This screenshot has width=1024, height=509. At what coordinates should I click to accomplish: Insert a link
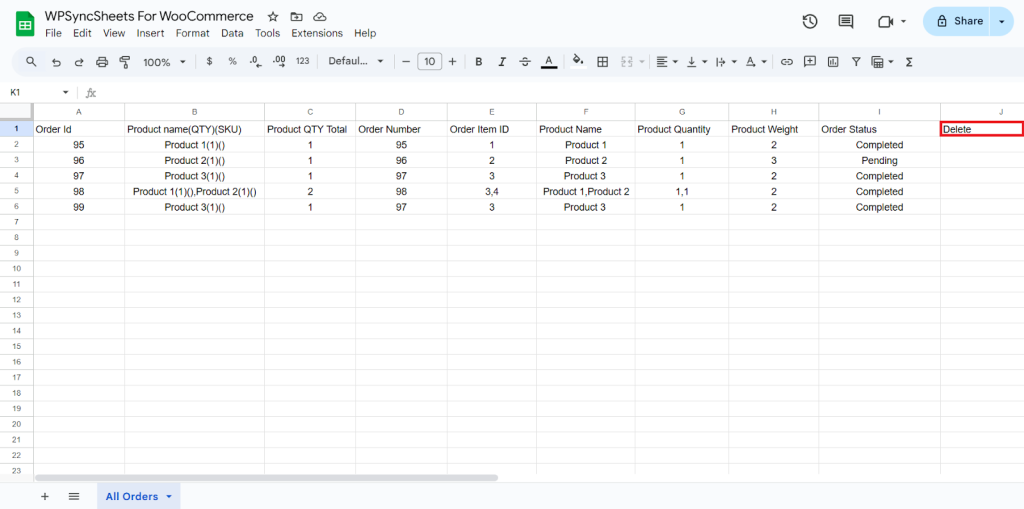pos(787,62)
